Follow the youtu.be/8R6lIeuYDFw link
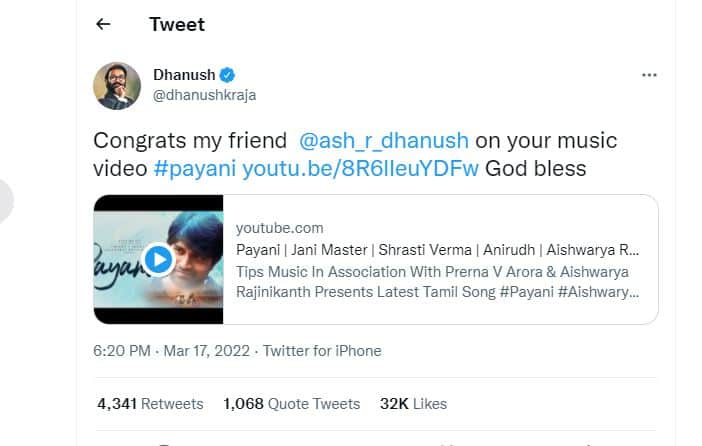 point(361,169)
